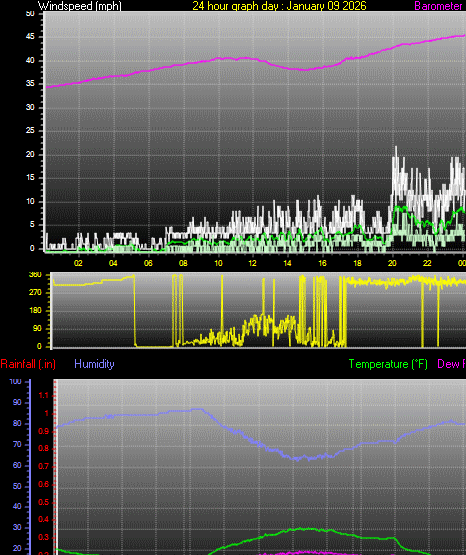Select 50 on the blue humidity axis
466x555 pixels.
click(x=17, y=486)
